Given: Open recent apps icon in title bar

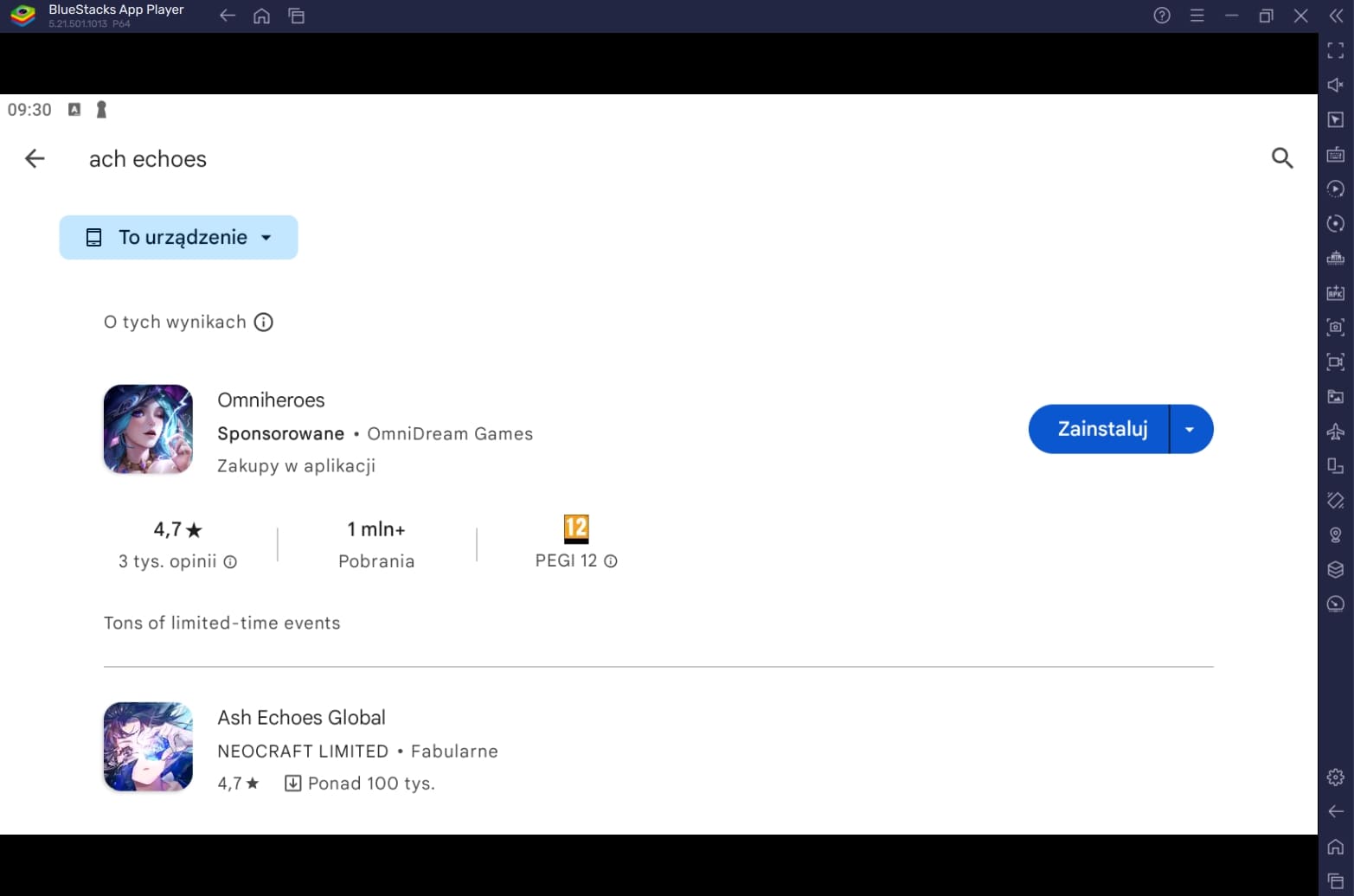Looking at the screenshot, I should click(x=296, y=16).
